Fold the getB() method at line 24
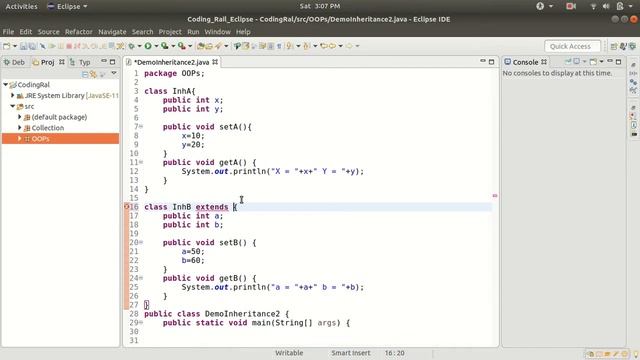The image size is (640, 360). [141, 278]
